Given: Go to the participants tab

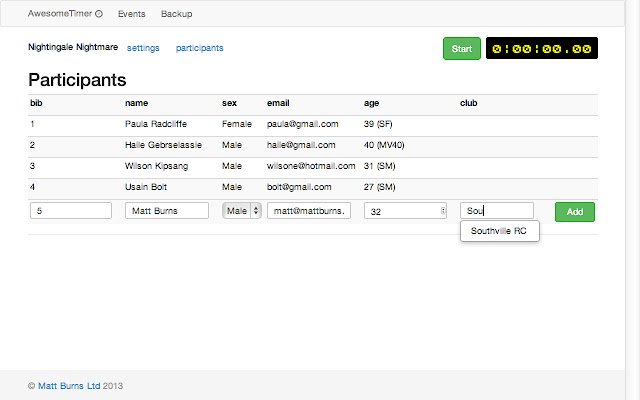Looking at the screenshot, I should (x=200, y=48).
